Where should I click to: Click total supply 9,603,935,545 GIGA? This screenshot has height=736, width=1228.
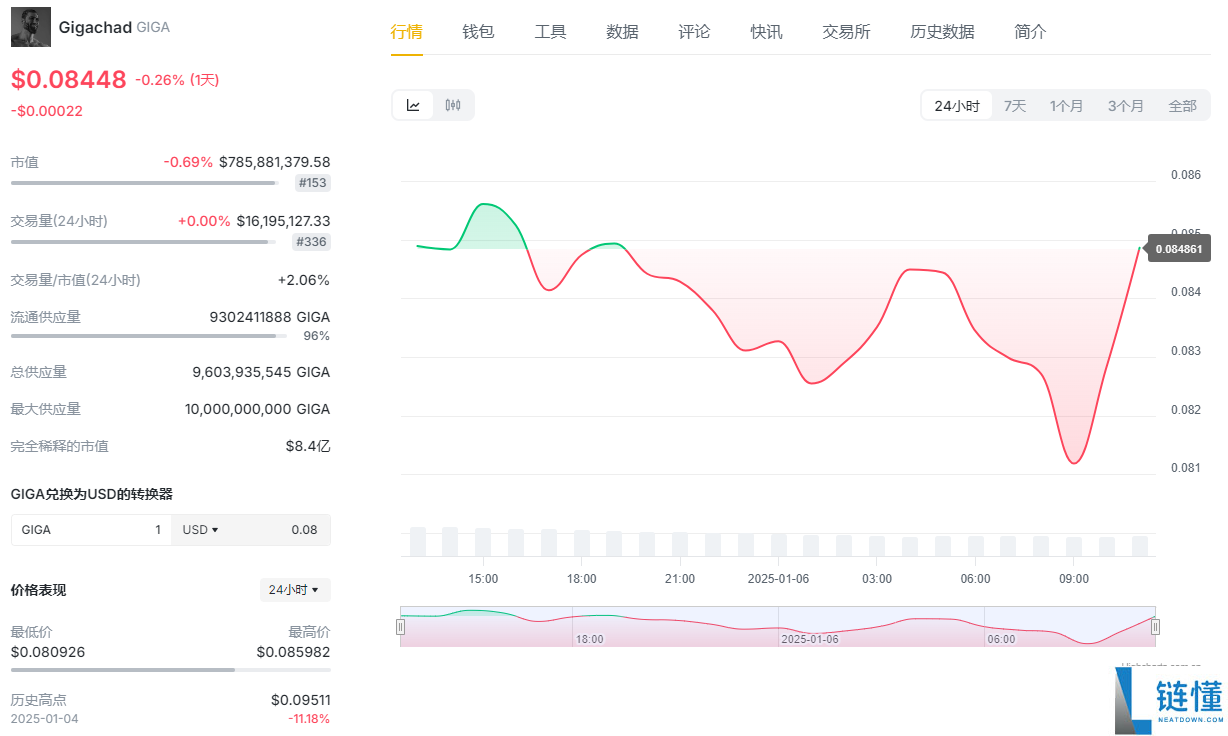261,372
